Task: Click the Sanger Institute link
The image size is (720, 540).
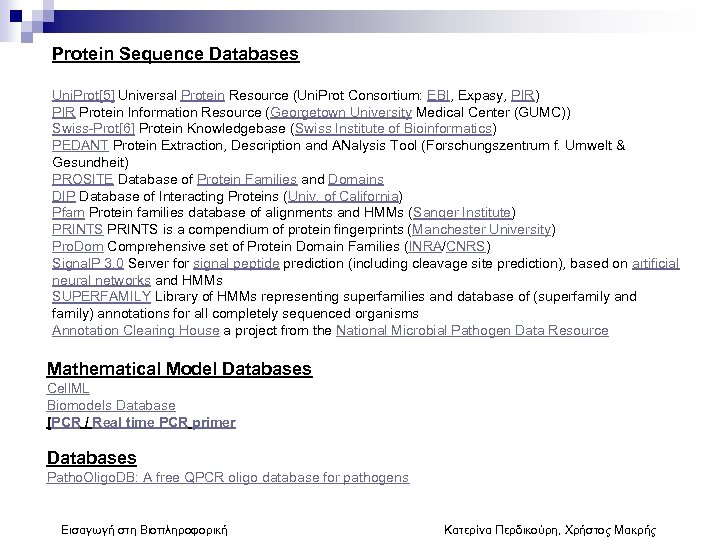Action: [461, 213]
